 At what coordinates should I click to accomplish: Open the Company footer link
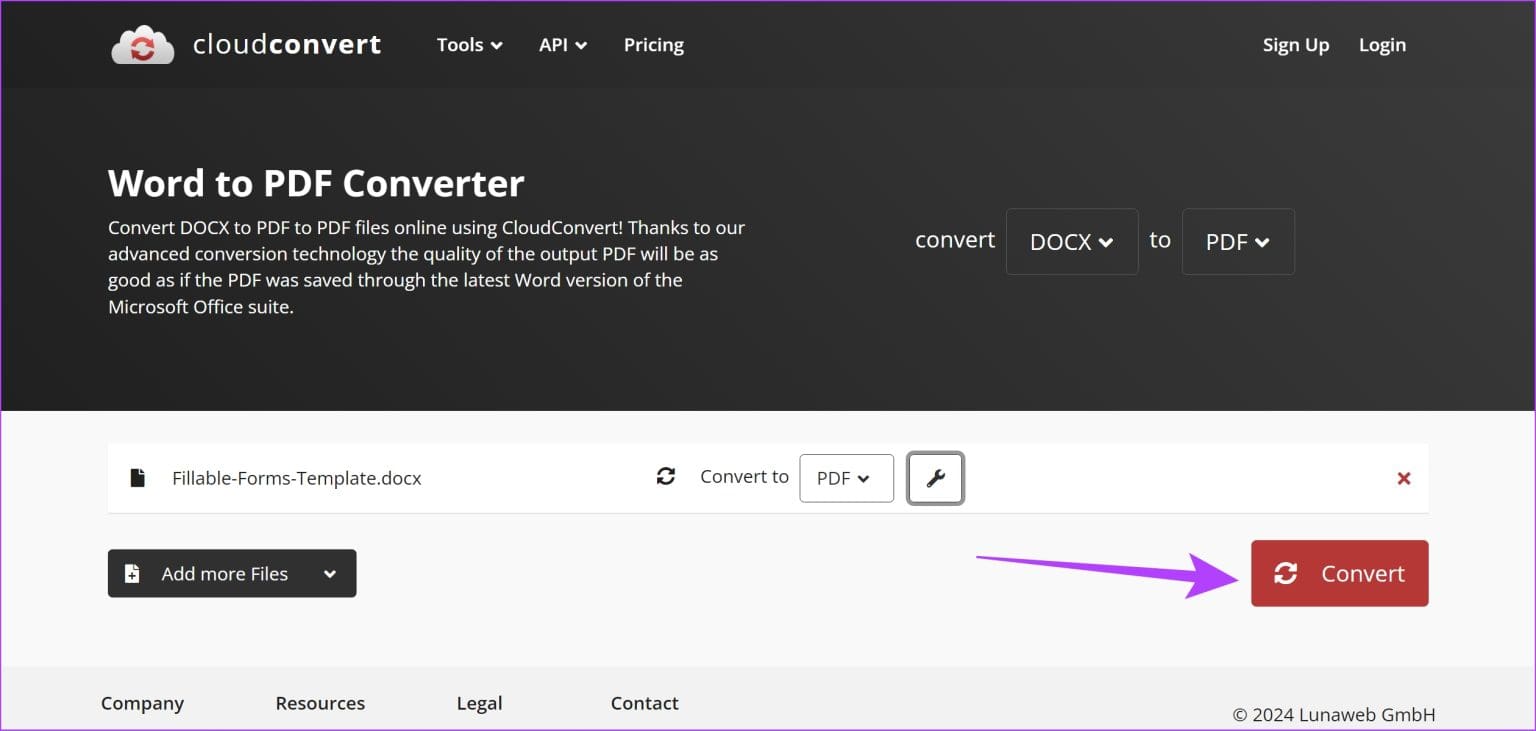point(142,703)
